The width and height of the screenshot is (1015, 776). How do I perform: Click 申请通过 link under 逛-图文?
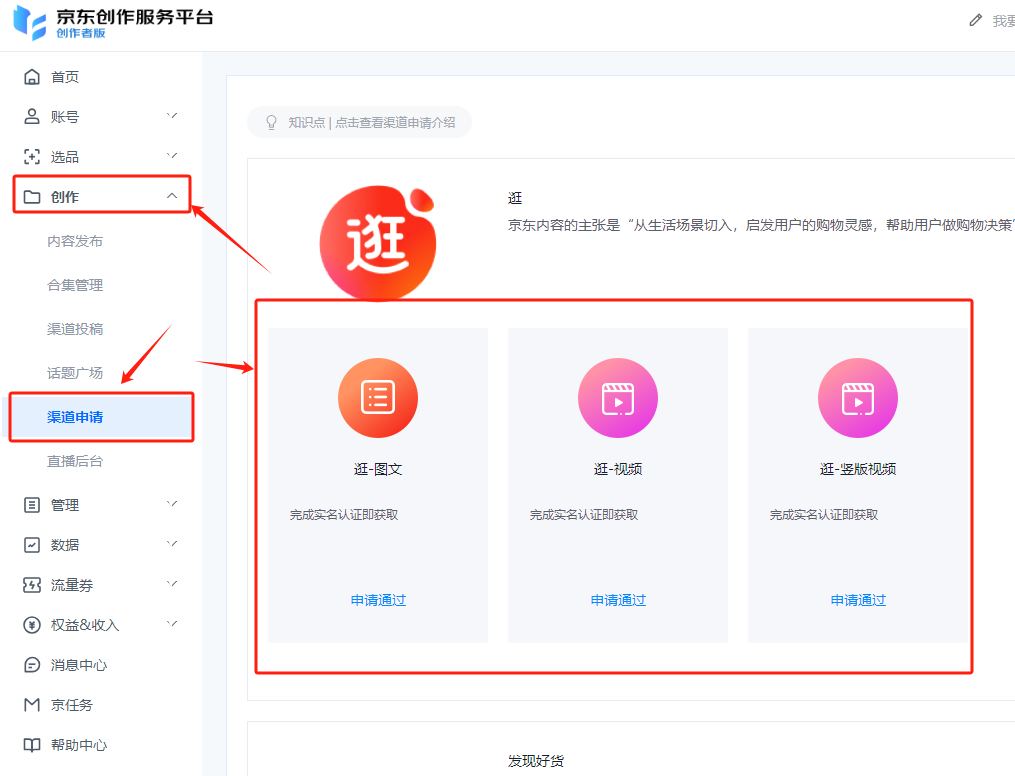click(378, 600)
